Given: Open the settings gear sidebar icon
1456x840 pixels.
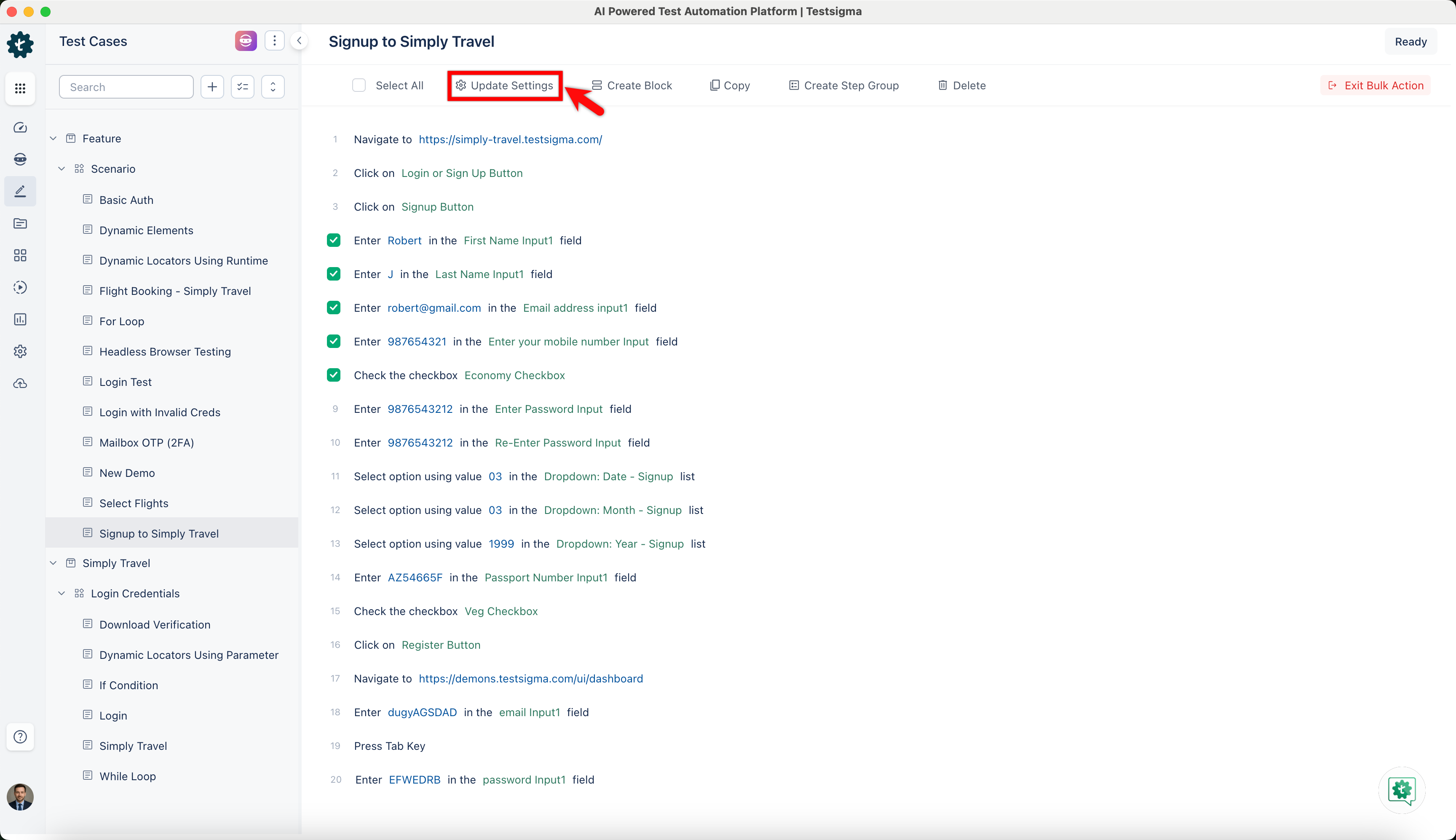Looking at the screenshot, I should click(x=20, y=351).
